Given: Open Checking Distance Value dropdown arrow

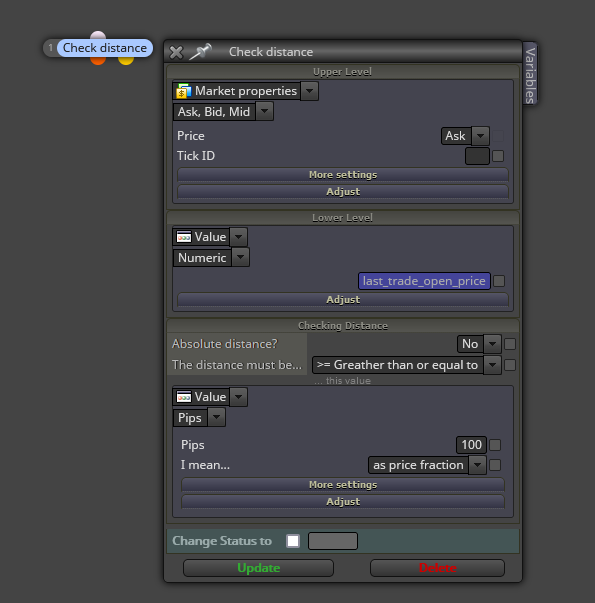Looking at the screenshot, I should [x=238, y=397].
